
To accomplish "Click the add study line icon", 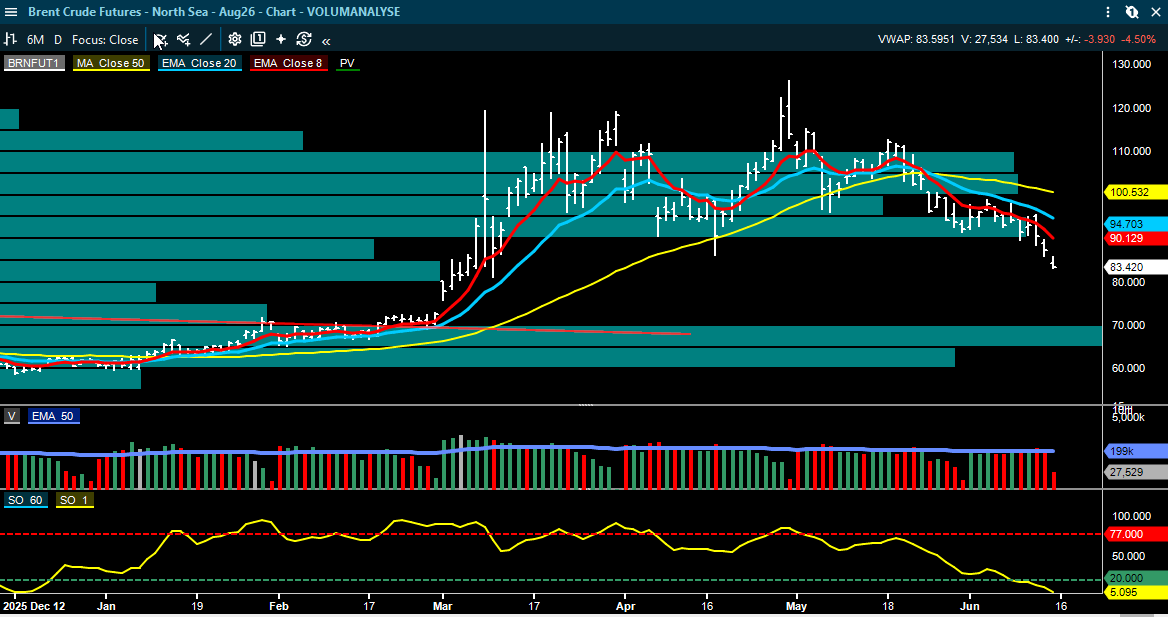I will coord(183,39).
